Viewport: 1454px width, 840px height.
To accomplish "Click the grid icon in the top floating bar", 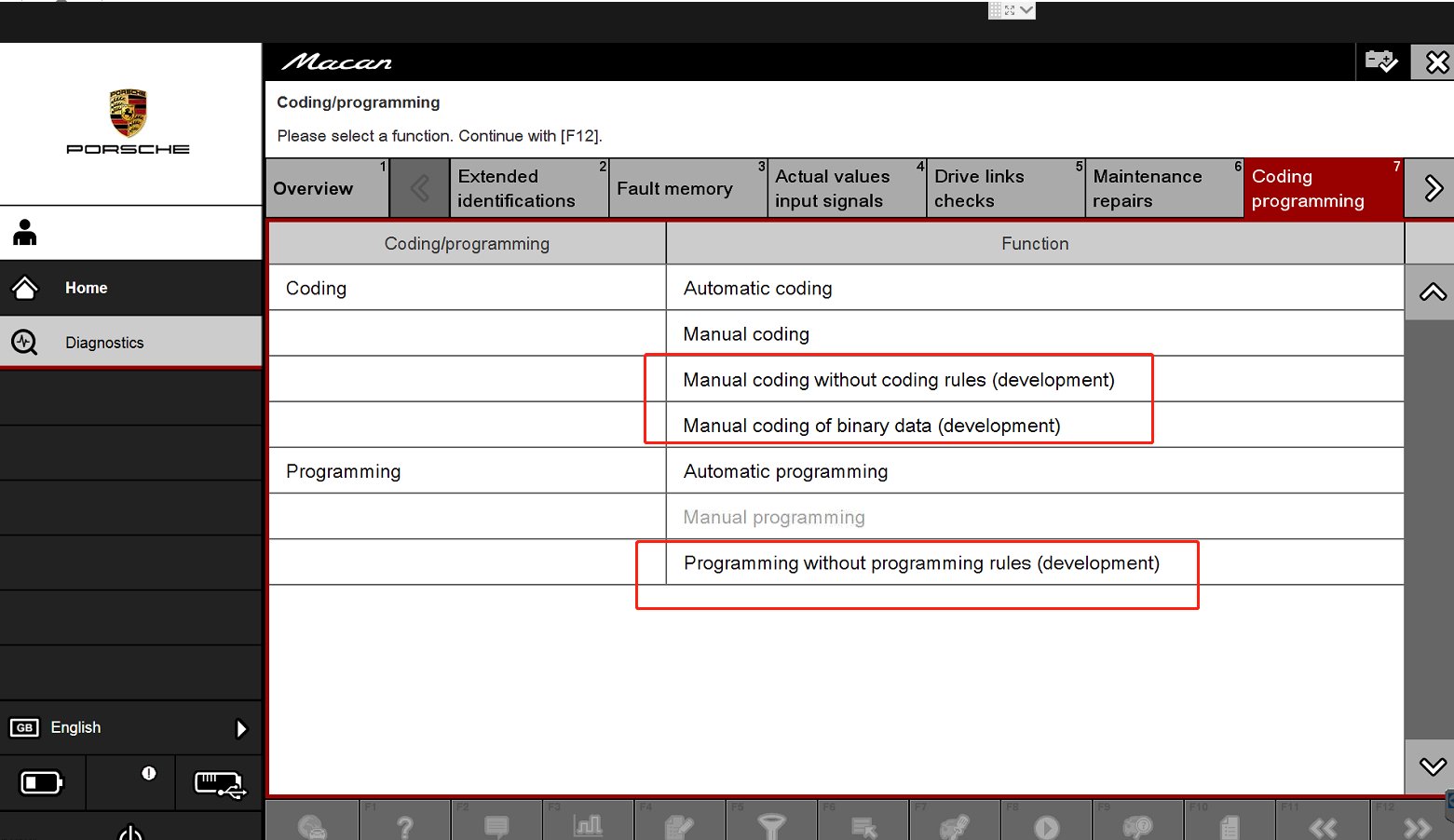I will (x=995, y=10).
